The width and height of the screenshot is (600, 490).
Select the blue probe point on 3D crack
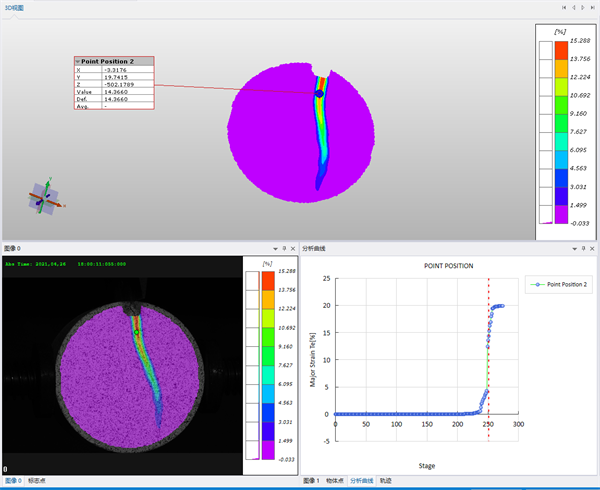320,93
